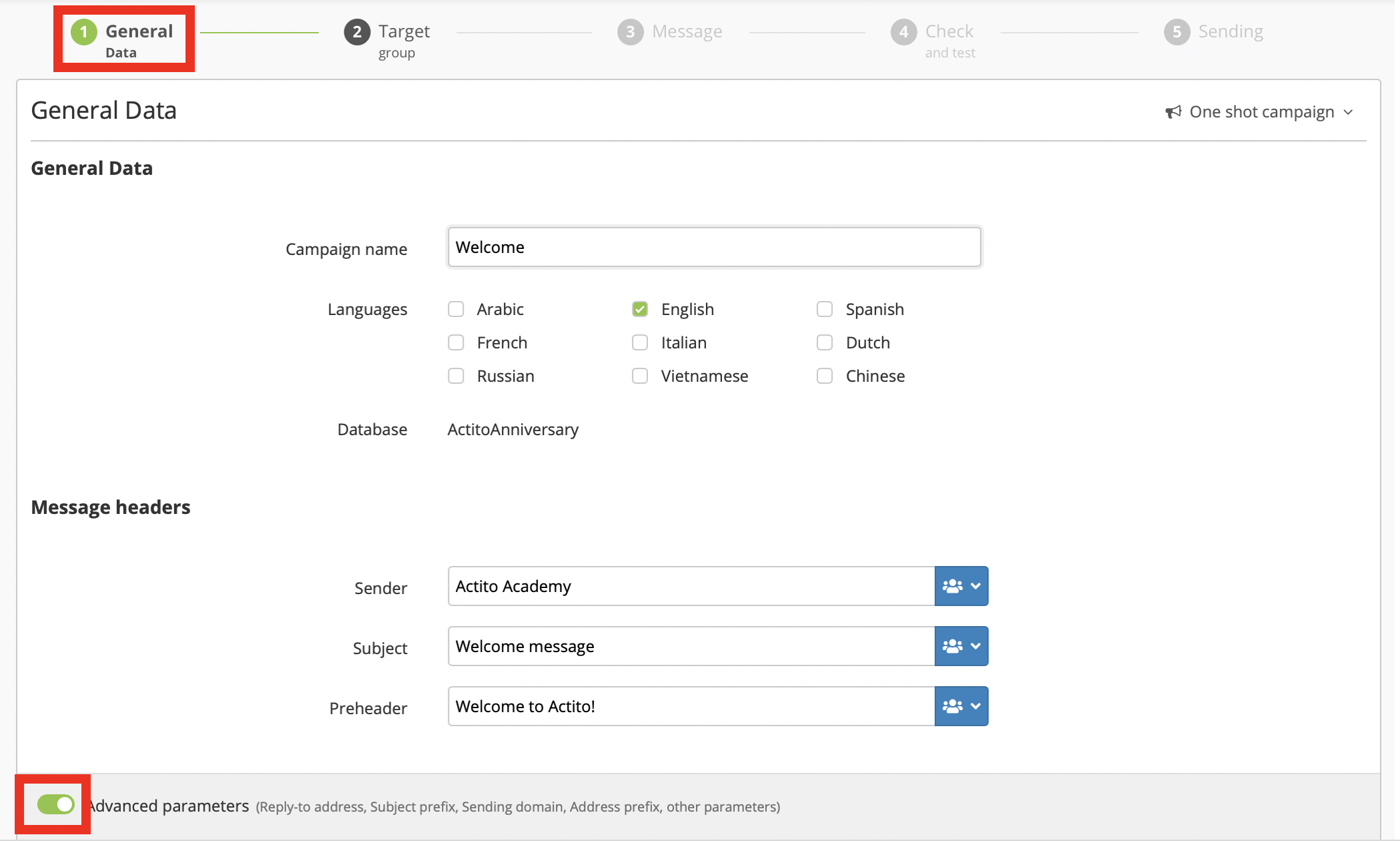Image resolution: width=1400 pixels, height=841 pixels.
Task: Toggle the Advanced parameters switch
Action: click(56, 804)
